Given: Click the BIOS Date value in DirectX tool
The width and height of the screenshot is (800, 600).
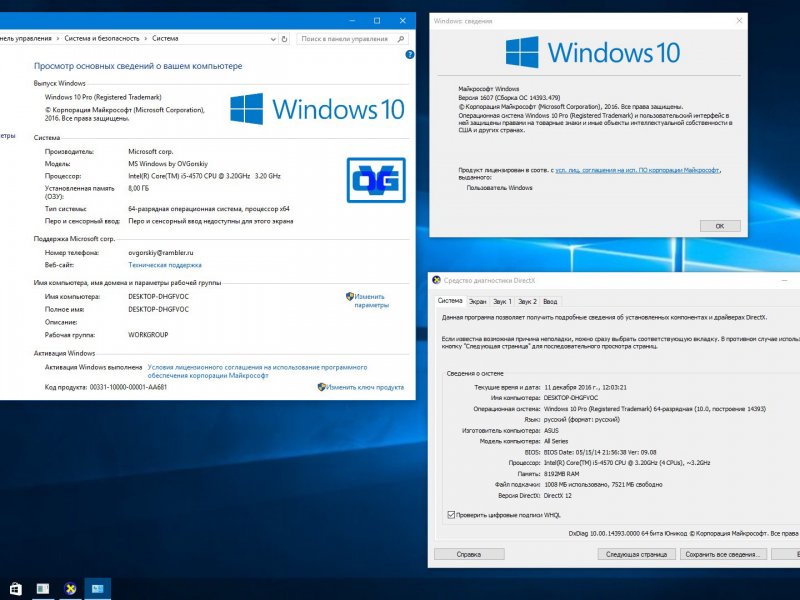Looking at the screenshot, I should coord(600,452).
